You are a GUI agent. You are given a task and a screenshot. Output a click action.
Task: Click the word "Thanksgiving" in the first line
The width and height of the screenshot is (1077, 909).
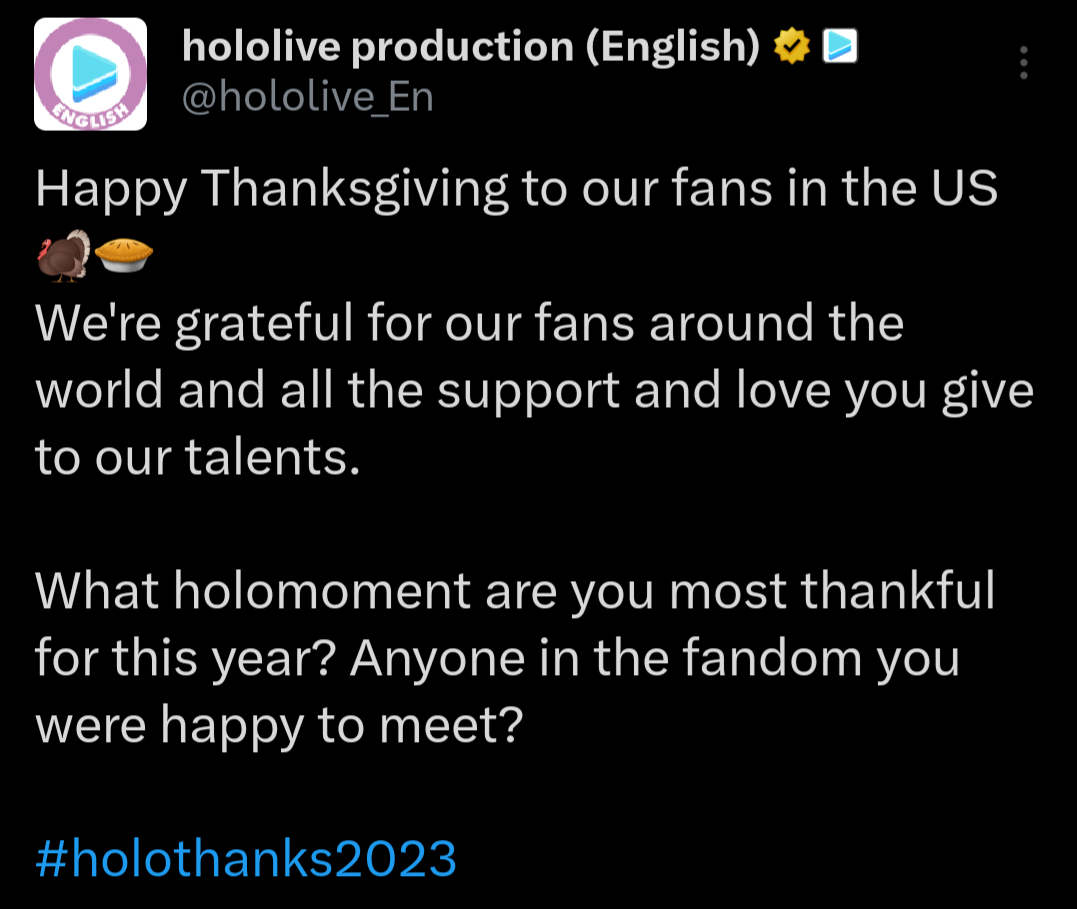(x=356, y=189)
